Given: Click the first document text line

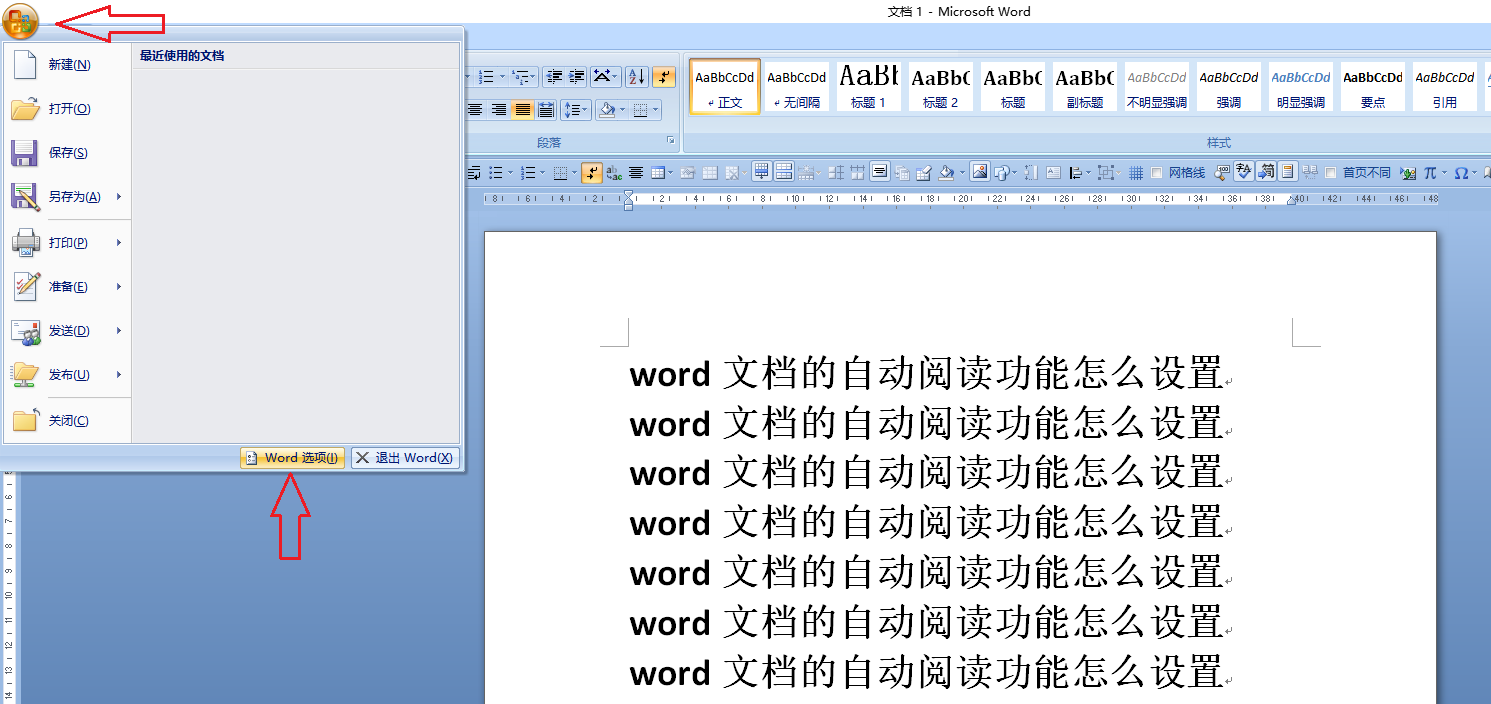Looking at the screenshot, I should click(x=926, y=373).
